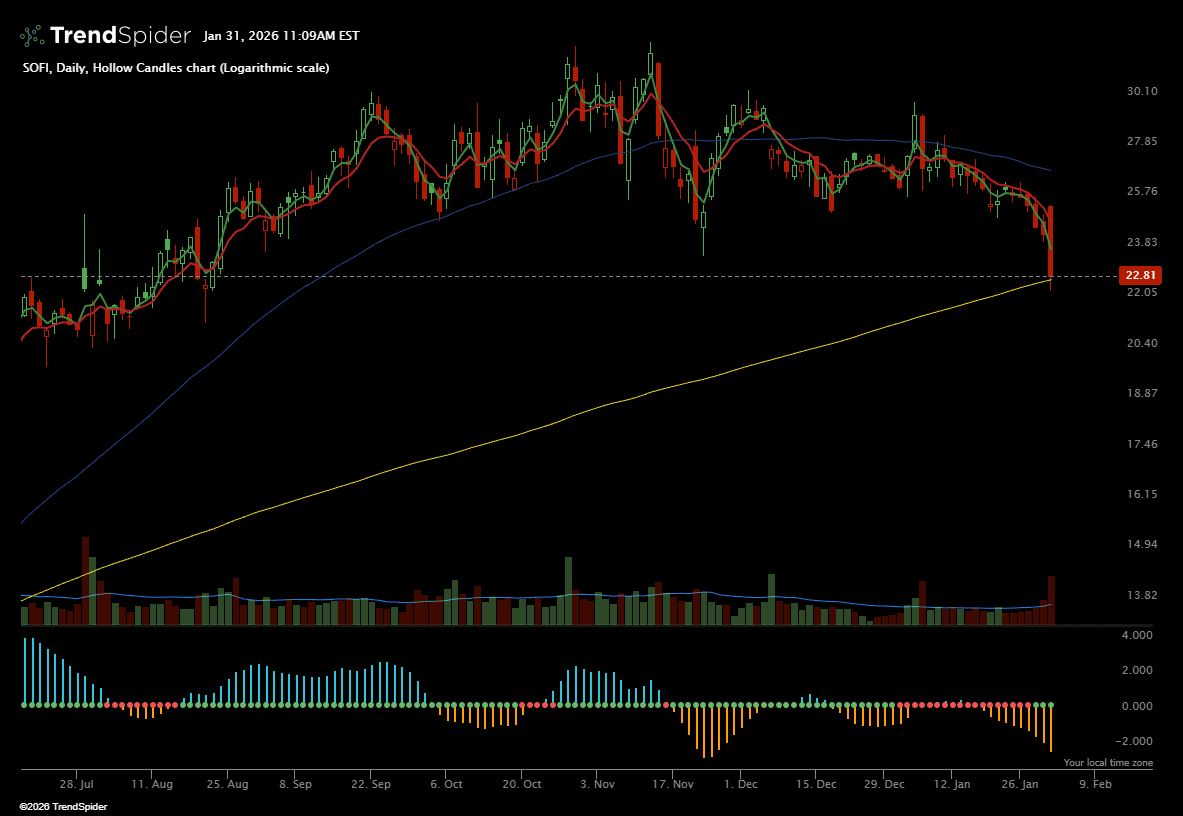
Task: Select the SOFI Daily Hollow Candles chart title
Action: point(175,68)
